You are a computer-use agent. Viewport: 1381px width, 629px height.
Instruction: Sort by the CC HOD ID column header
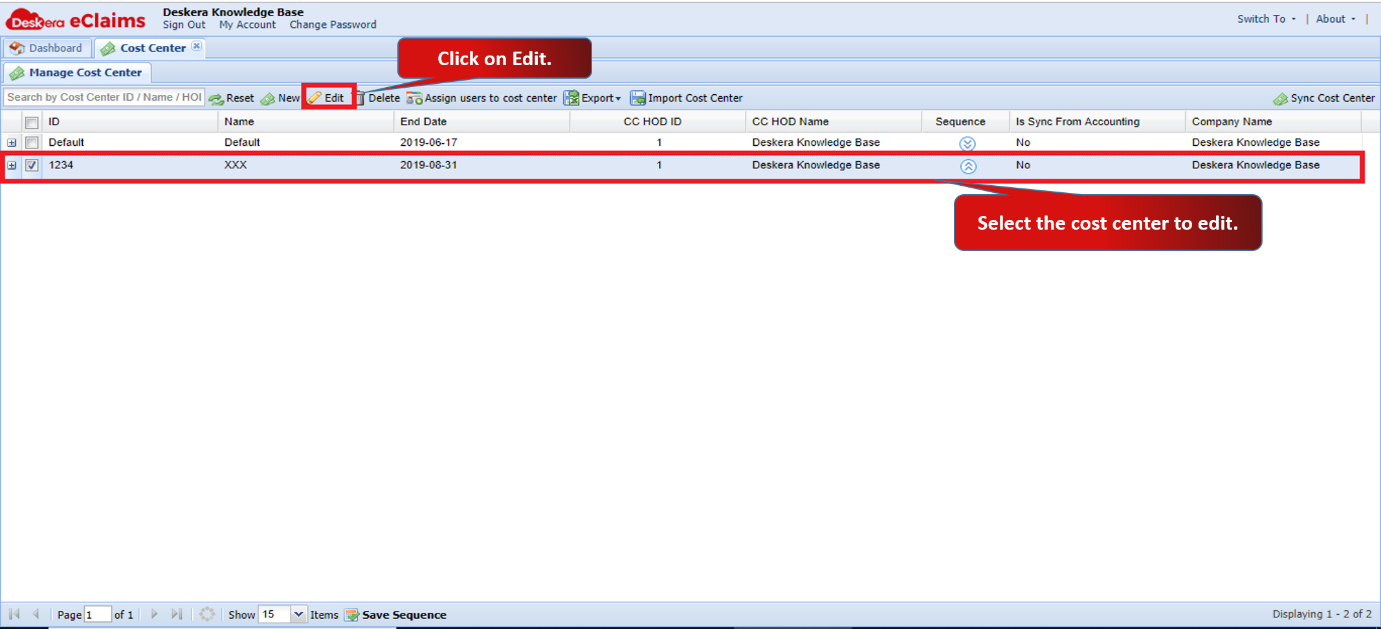tap(658, 122)
